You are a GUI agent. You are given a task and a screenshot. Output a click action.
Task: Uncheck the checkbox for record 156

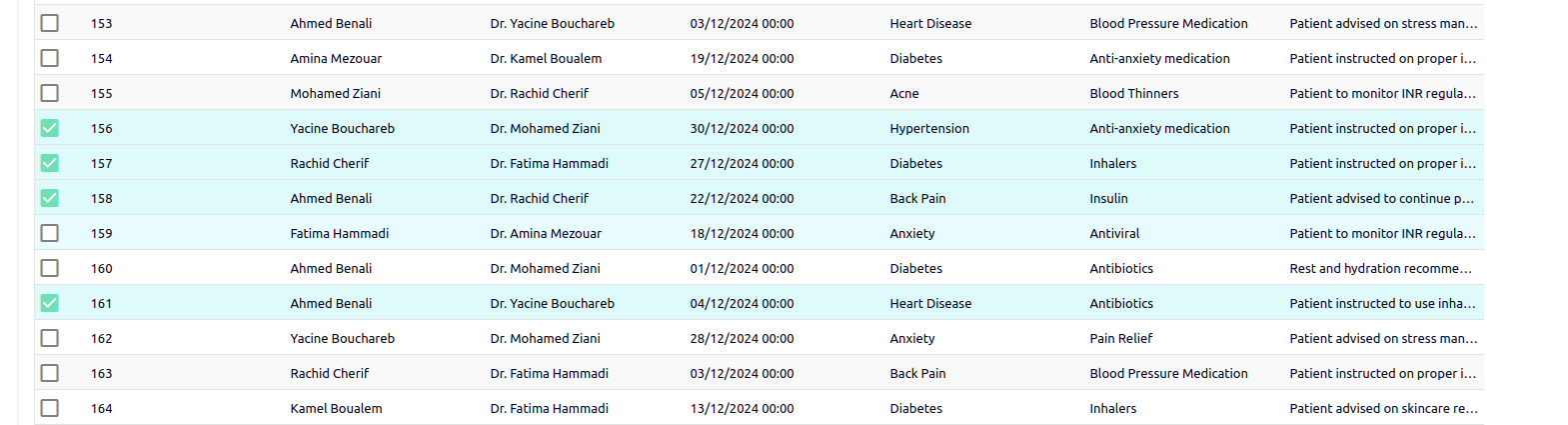click(50, 128)
